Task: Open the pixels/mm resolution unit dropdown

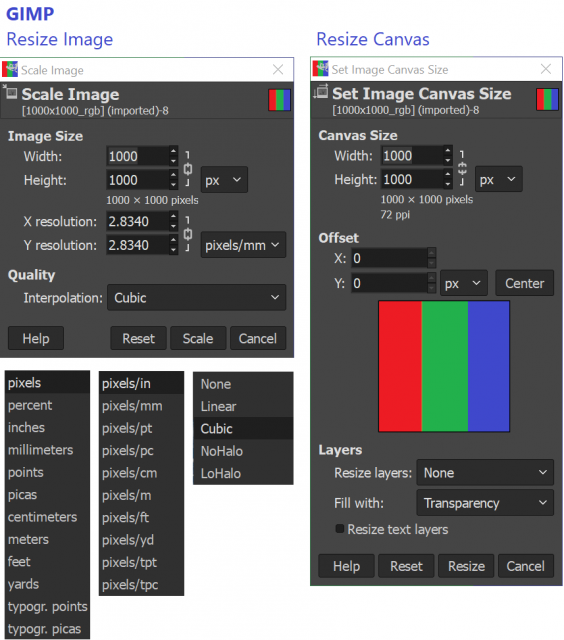Action: pyautogui.click(x=243, y=245)
